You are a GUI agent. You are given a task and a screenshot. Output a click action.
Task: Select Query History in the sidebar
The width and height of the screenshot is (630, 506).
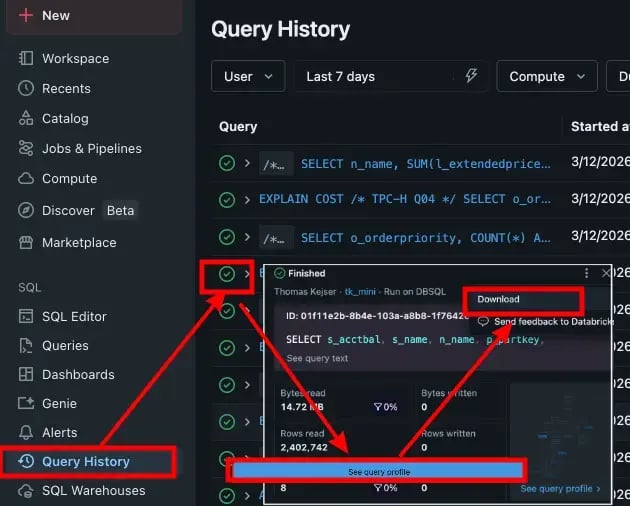(x=86, y=461)
